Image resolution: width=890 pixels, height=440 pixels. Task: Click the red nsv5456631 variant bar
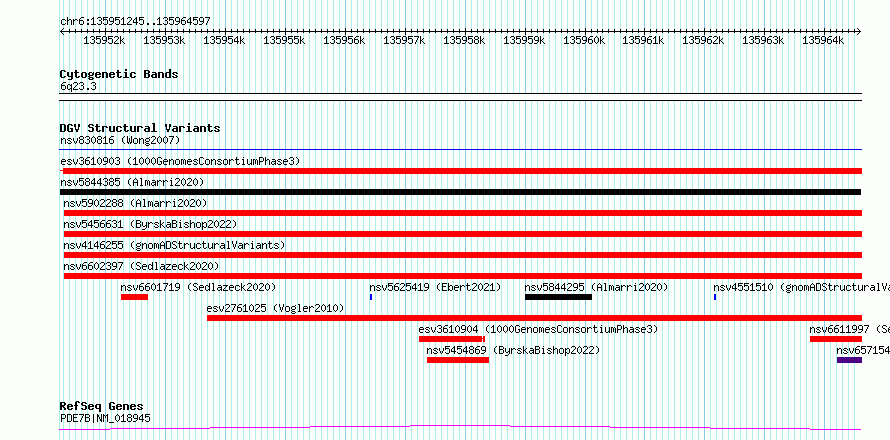pyautogui.click(x=463, y=234)
